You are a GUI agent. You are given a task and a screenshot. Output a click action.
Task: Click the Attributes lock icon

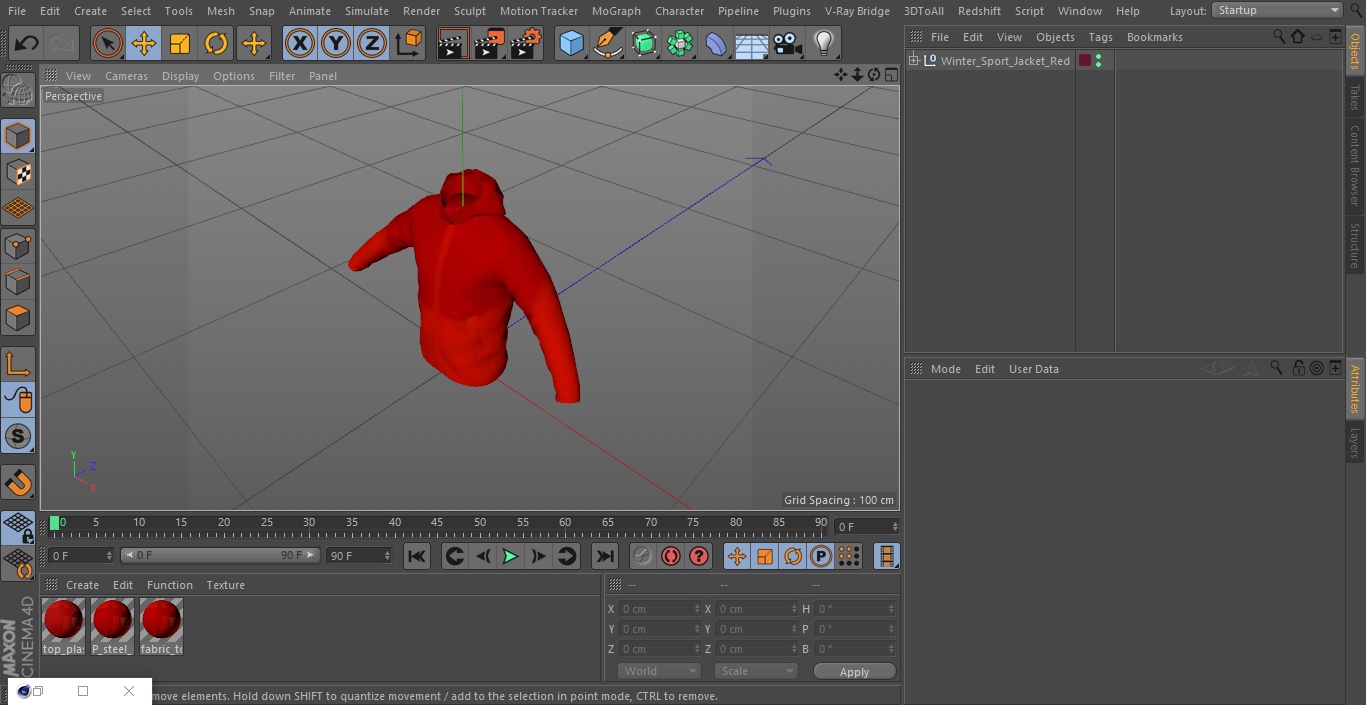click(1298, 368)
